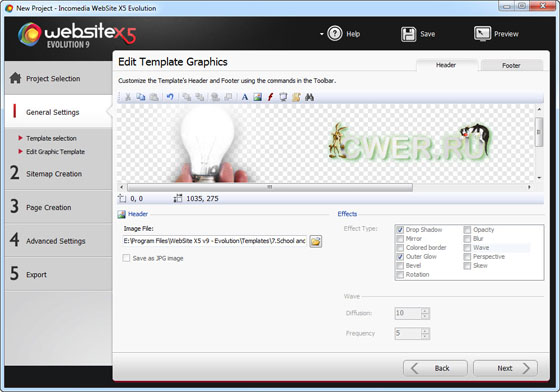Go to step 3 Page Creation
560x392 pixels.
58,207
